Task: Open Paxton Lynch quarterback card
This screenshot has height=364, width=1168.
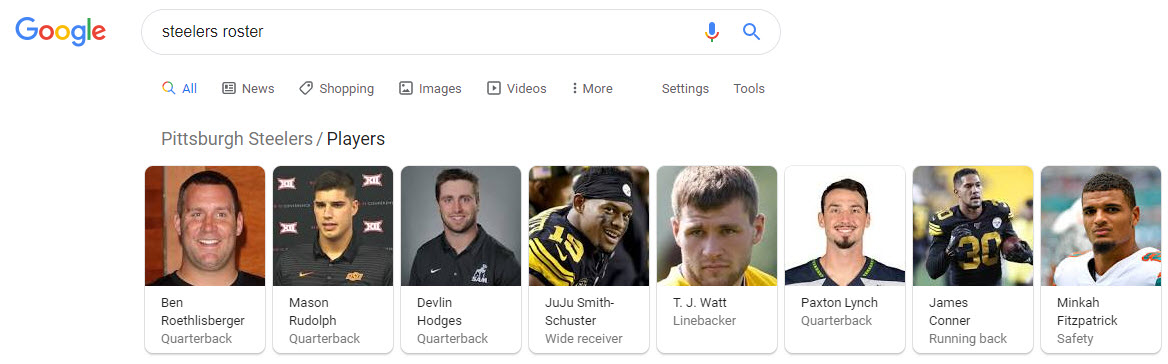Action: pyautogui.click(x=845, y=259)
